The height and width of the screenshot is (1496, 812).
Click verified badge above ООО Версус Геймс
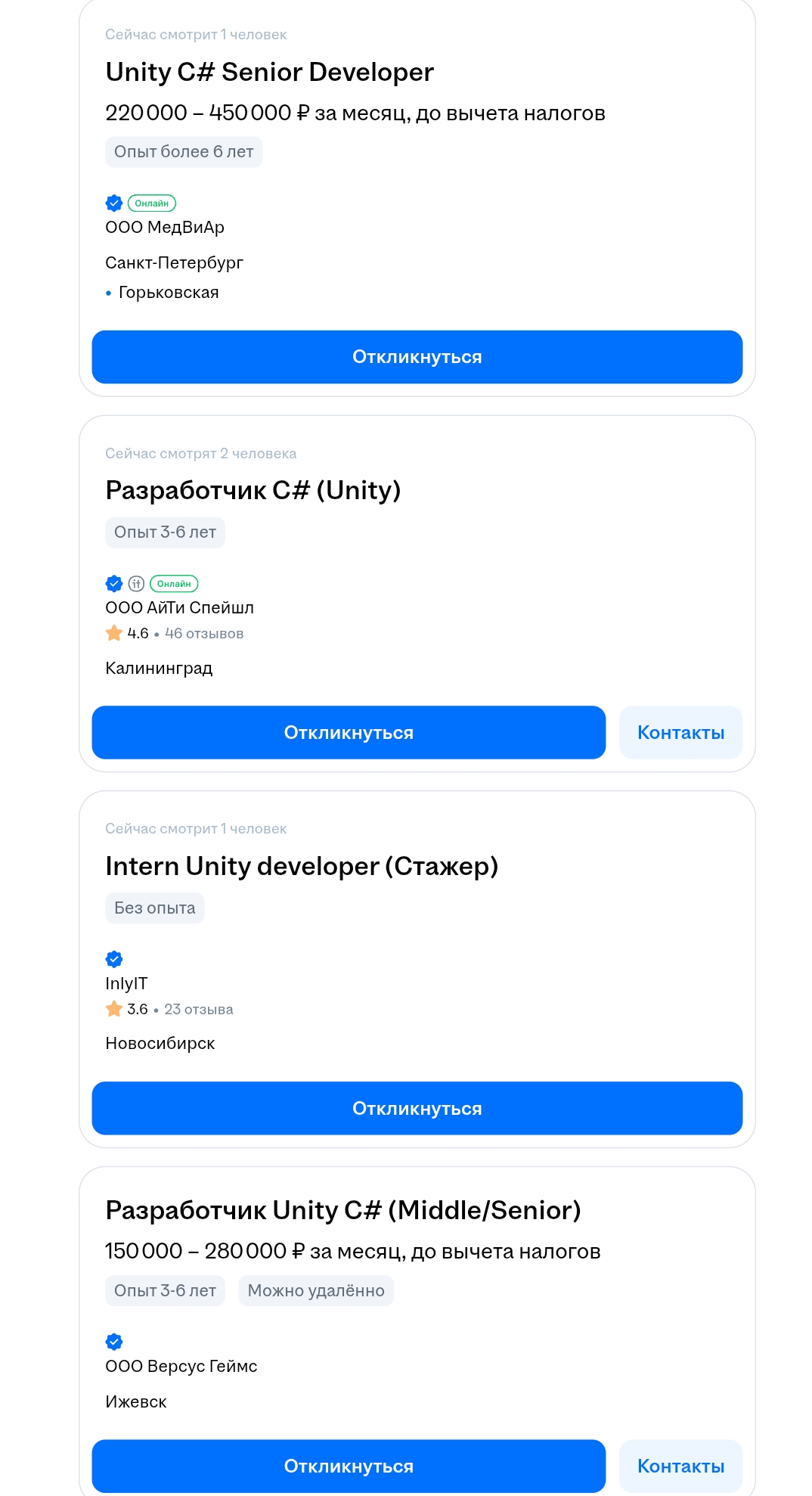114,1342
